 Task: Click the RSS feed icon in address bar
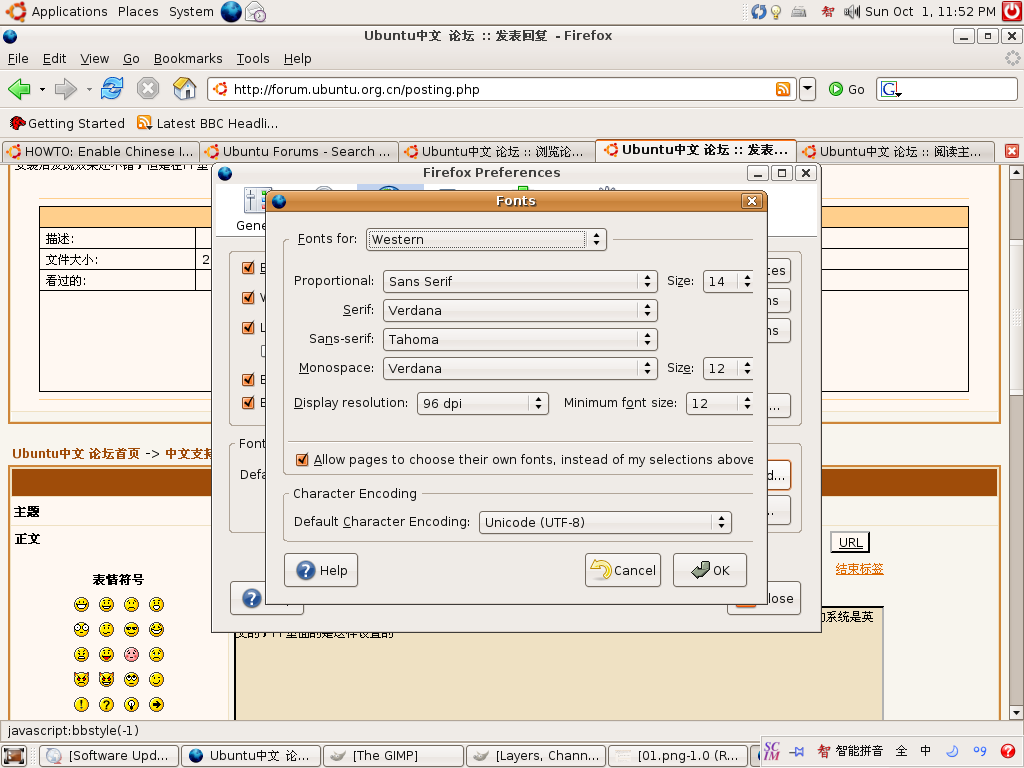pos(782,89)
